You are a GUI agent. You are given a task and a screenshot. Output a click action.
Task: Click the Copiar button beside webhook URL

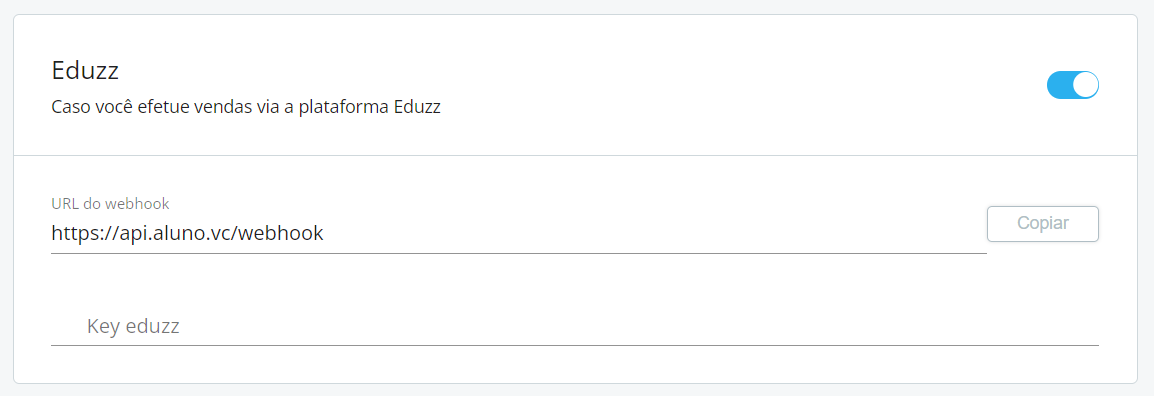1042,224
